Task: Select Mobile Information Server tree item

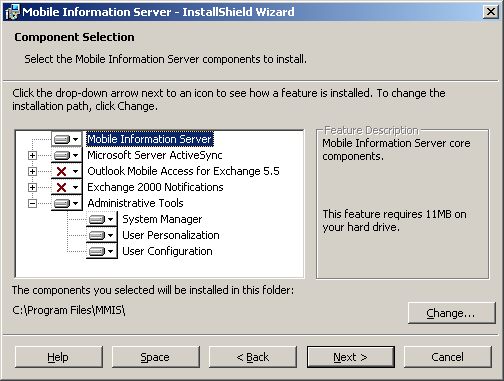Action: (x=150, y=139)
